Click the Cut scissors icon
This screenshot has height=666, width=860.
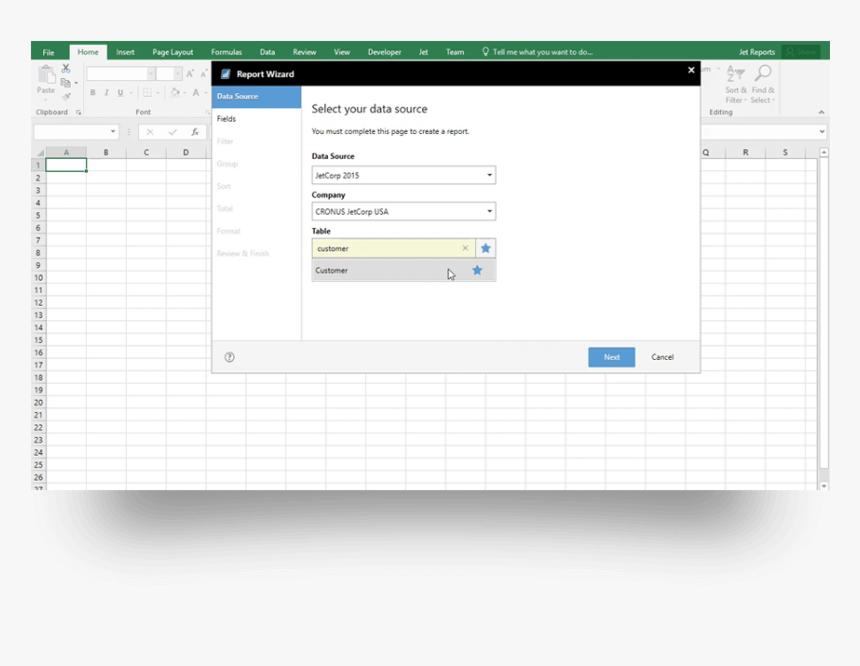(x=66, y=69)
